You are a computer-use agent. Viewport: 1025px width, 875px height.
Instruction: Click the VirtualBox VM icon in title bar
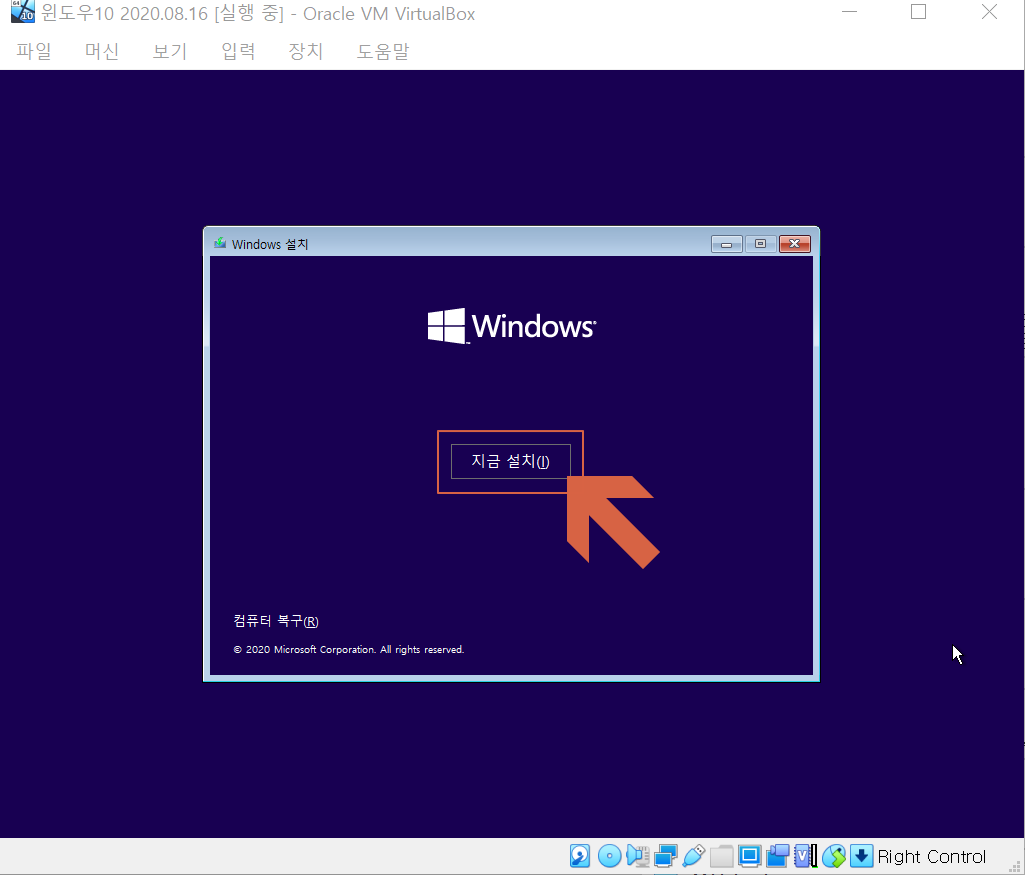pyautogui.click(x=23, y=12)
